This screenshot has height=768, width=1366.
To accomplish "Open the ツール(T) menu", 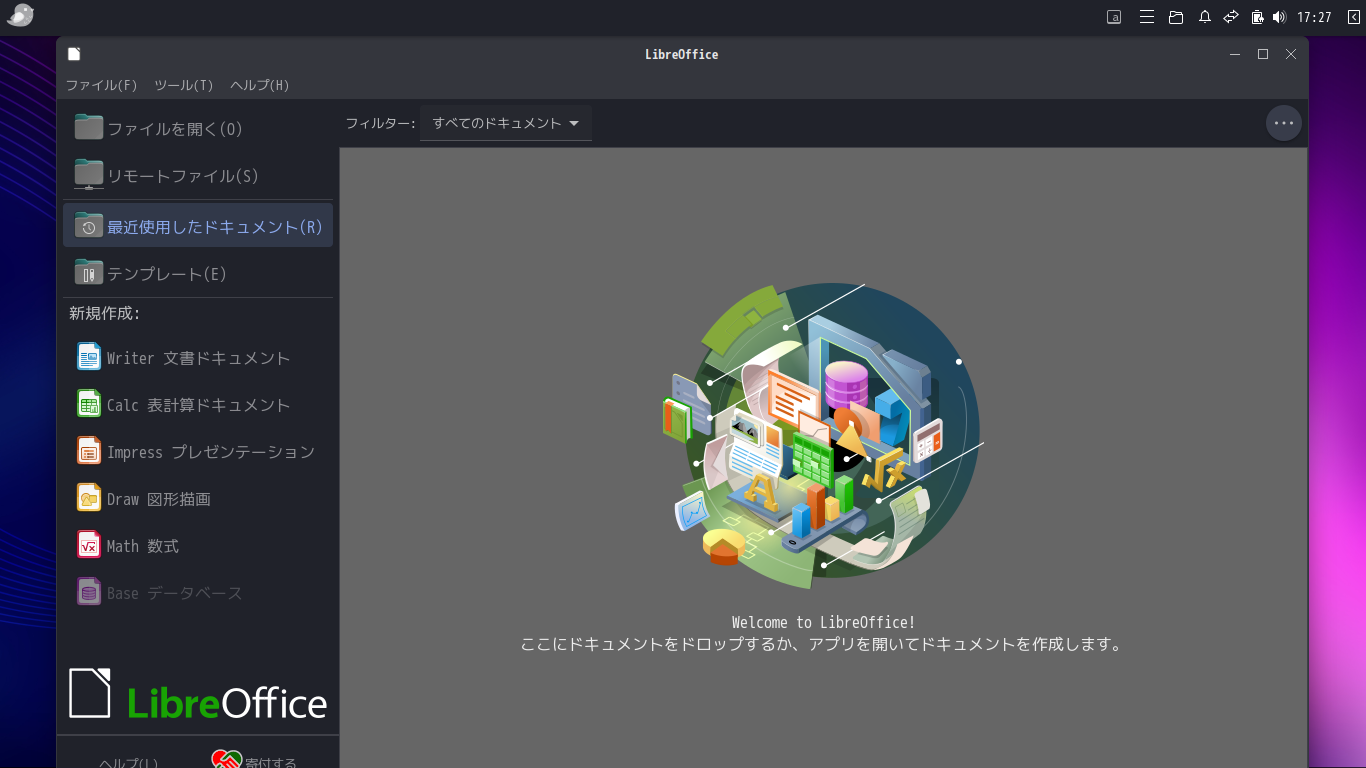I will click(x=184, y=85).
